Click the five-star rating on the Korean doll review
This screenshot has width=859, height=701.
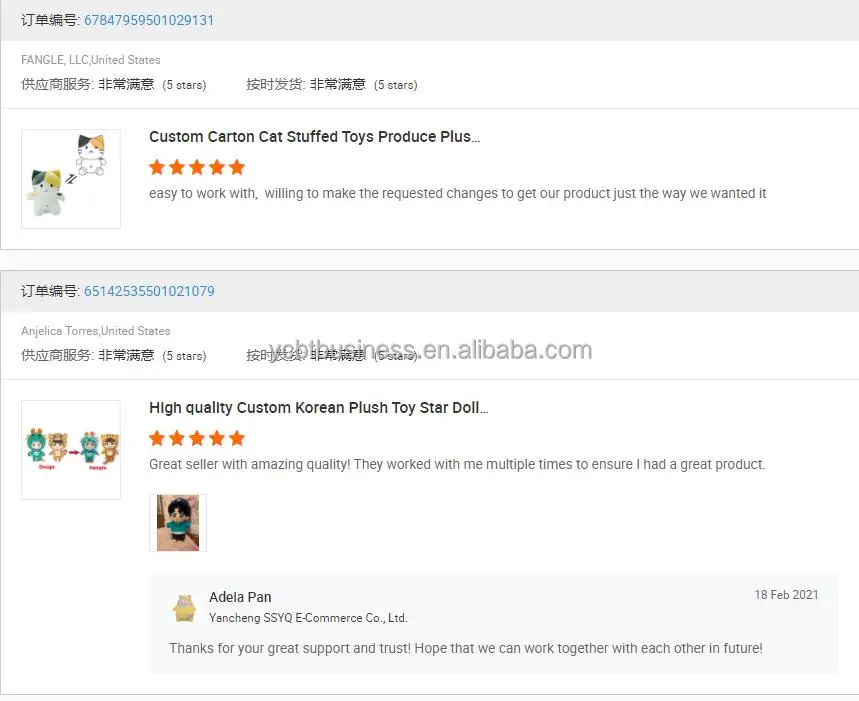tap(197, 438)
